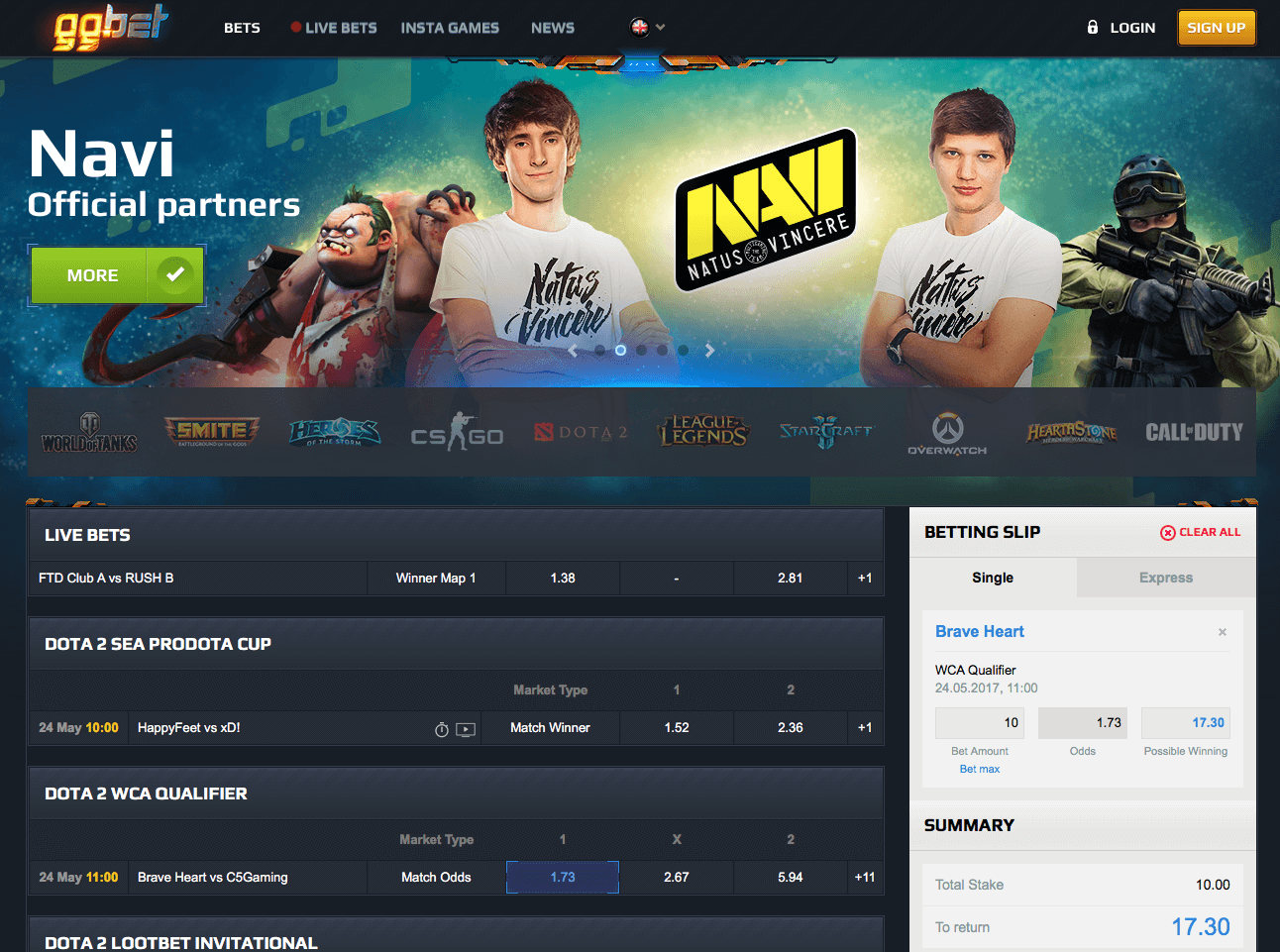This screenshot has width=1280, height=952.
Task: Click the Clear All circle-x icon
Action: pos(1168,533)
